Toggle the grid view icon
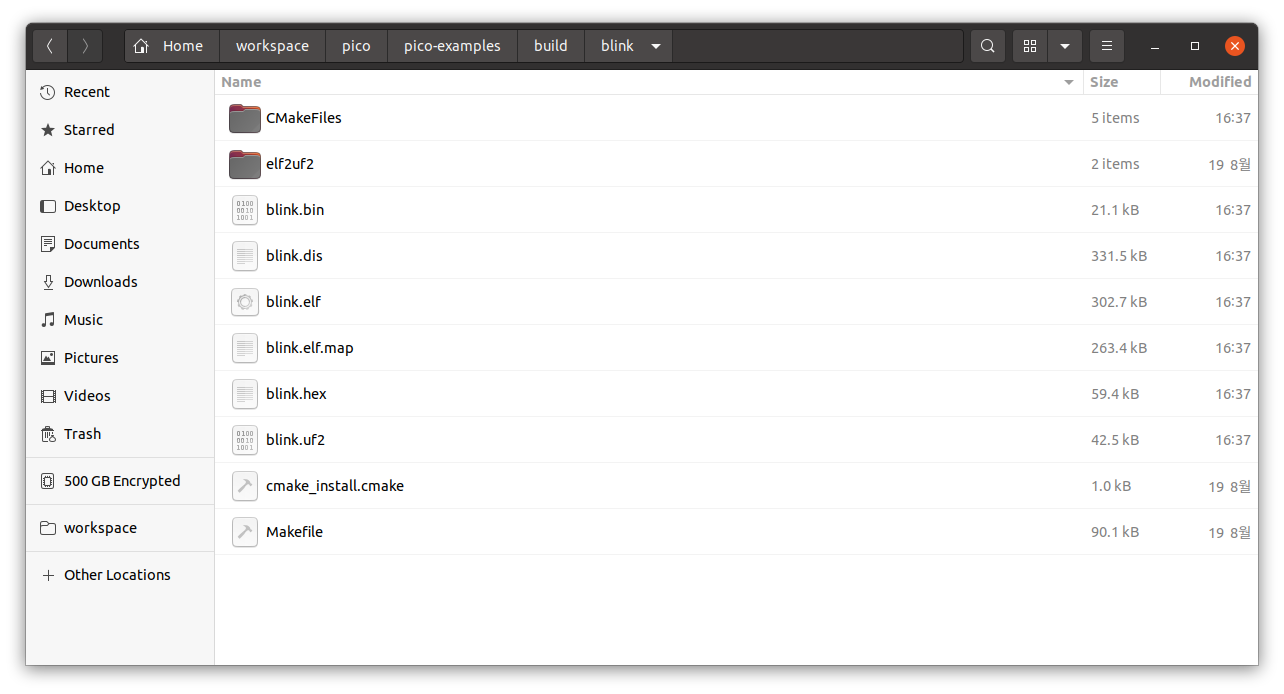This screenshot has height=694, width=1284. 1030,46
